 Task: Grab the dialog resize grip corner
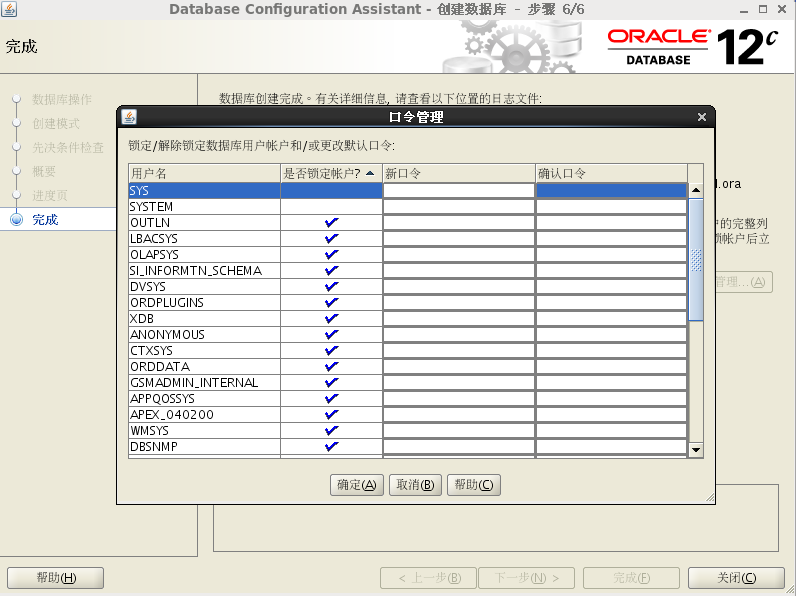(x=710, y=499)
